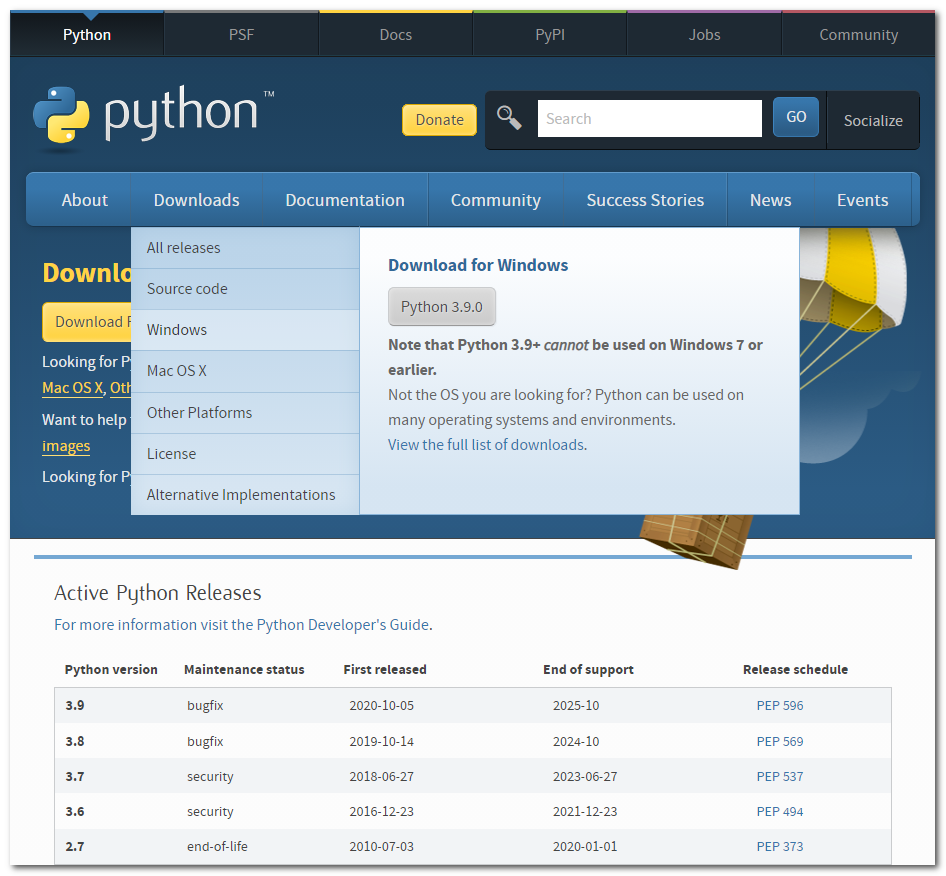The height and width of the screenshot is (876, 946).
Task: Click version 3.6 table cell
Action: (x=75, y=811)
